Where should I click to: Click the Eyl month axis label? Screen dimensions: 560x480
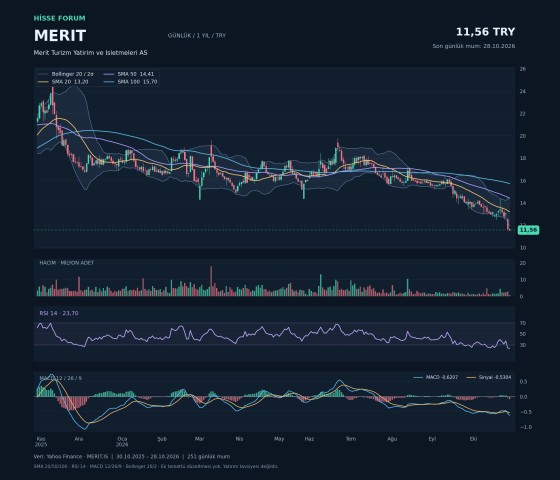coord(432,439)
